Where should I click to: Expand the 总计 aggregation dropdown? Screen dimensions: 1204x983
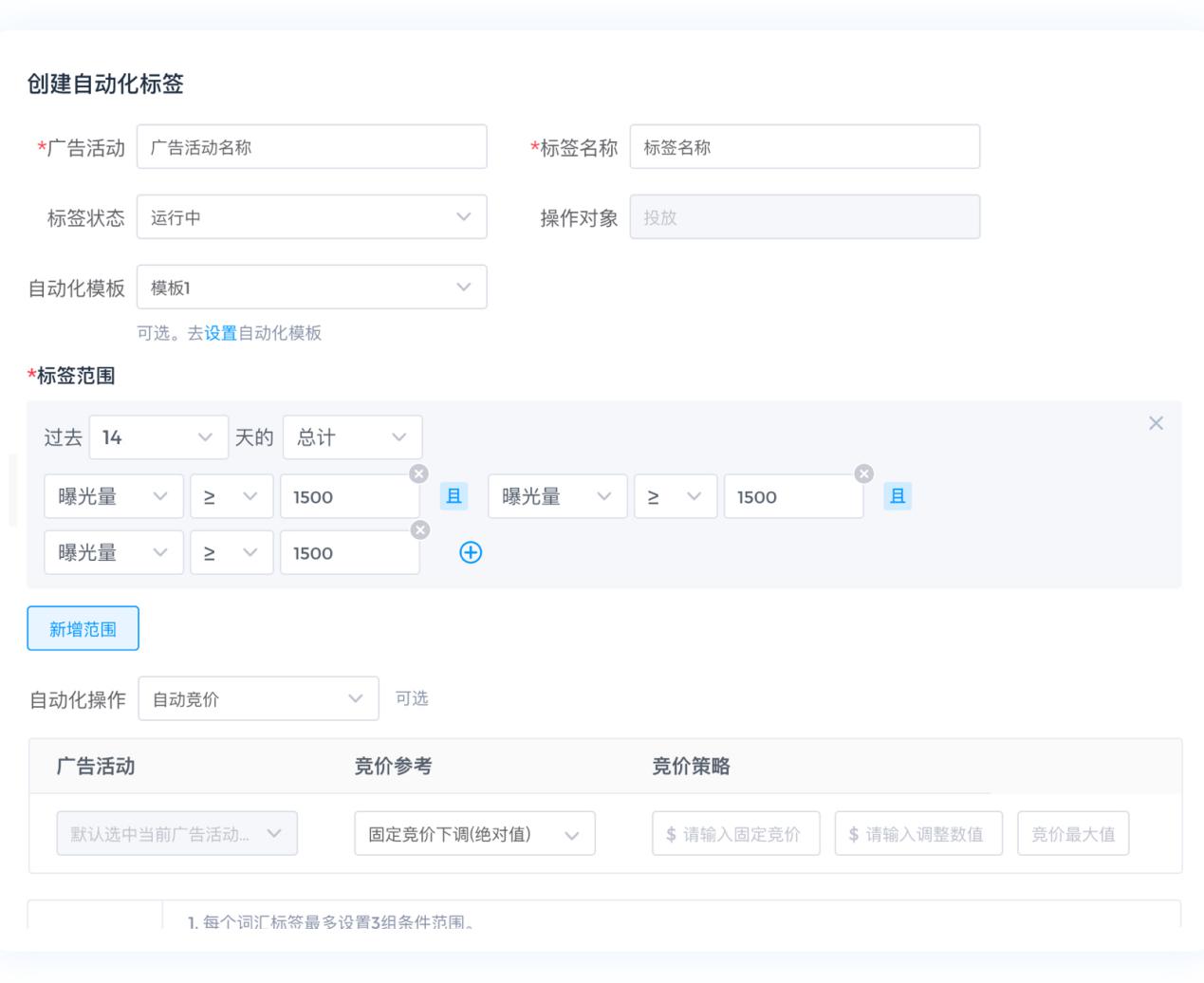[352, 437]
